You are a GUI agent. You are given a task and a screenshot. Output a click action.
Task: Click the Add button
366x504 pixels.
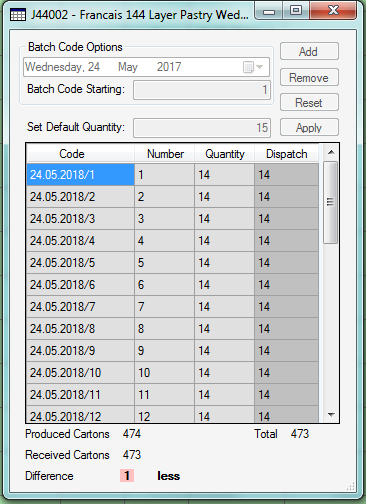(x=309, y=51)
